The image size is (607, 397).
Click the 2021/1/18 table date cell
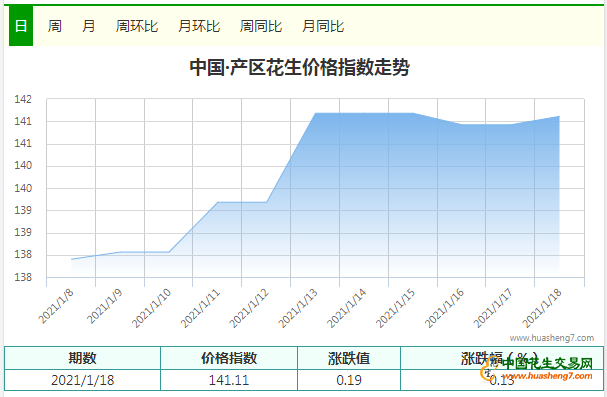(82, 380)
